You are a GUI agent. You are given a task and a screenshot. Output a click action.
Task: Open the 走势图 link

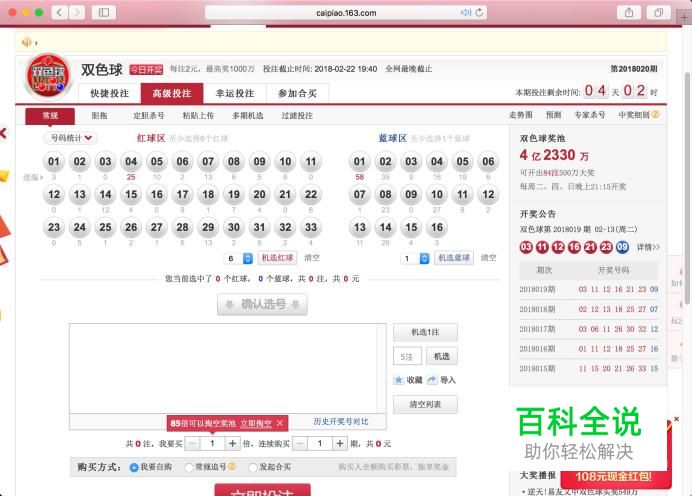(x=521, y=115)
